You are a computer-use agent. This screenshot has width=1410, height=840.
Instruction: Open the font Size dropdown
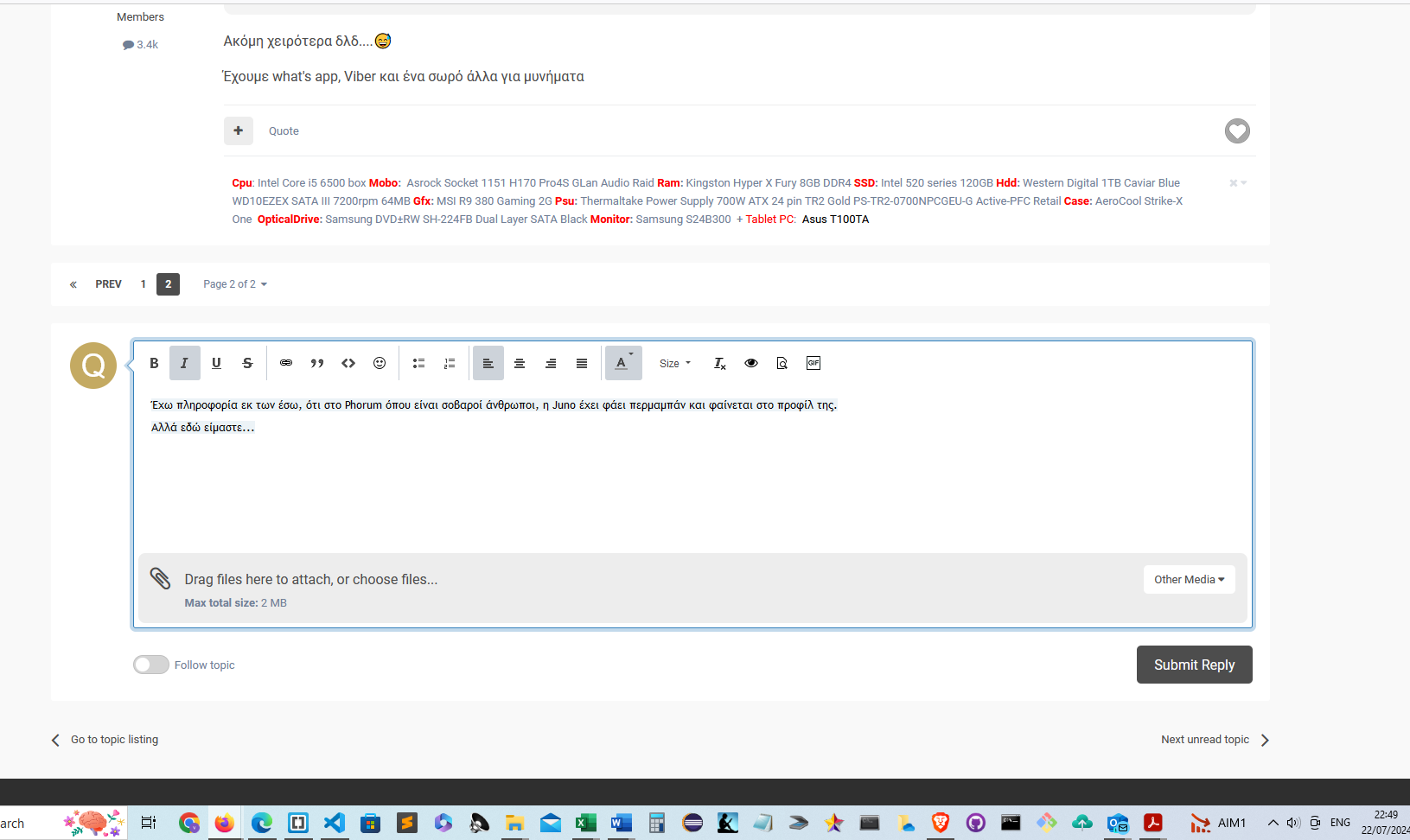click(x=675, y=363)
